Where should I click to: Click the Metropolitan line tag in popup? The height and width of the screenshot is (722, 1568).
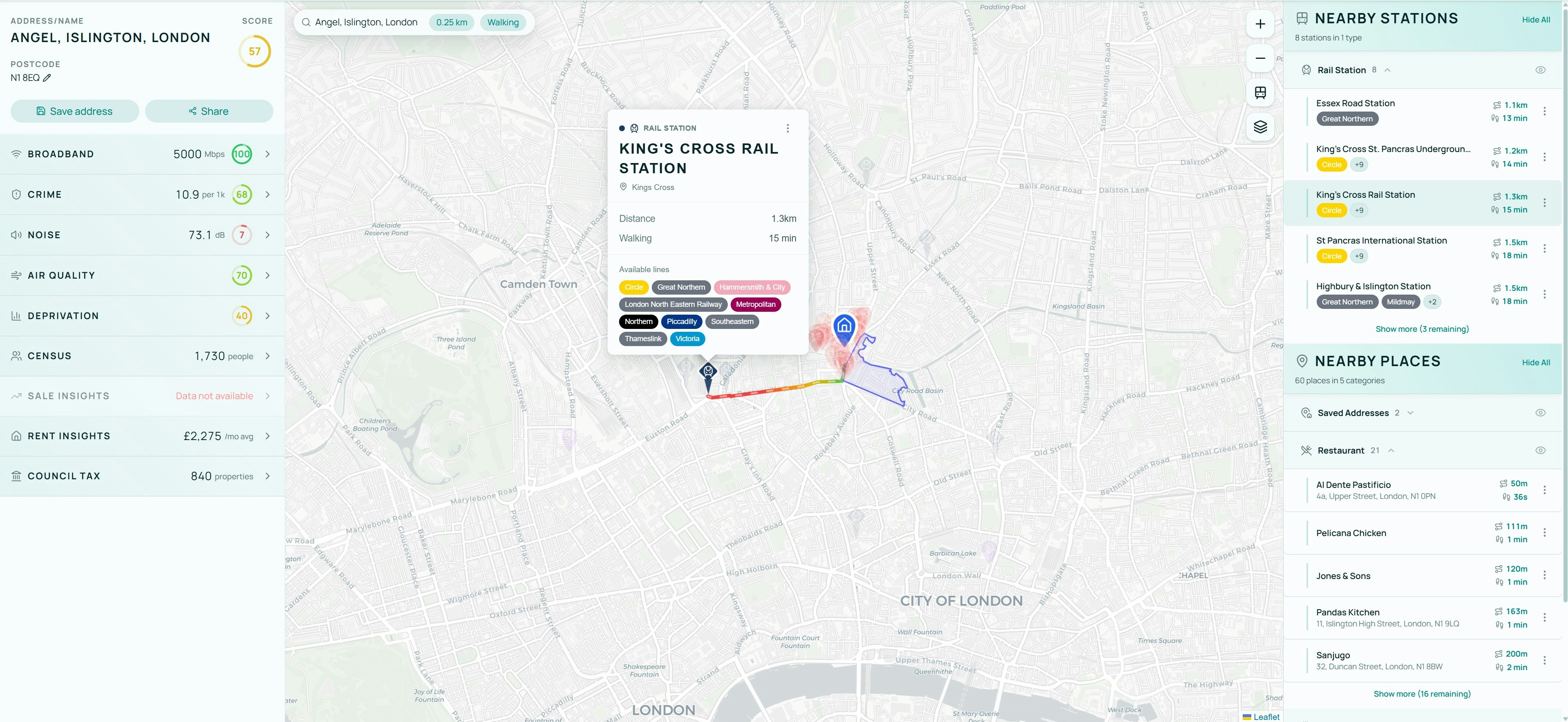click(755, 305)
